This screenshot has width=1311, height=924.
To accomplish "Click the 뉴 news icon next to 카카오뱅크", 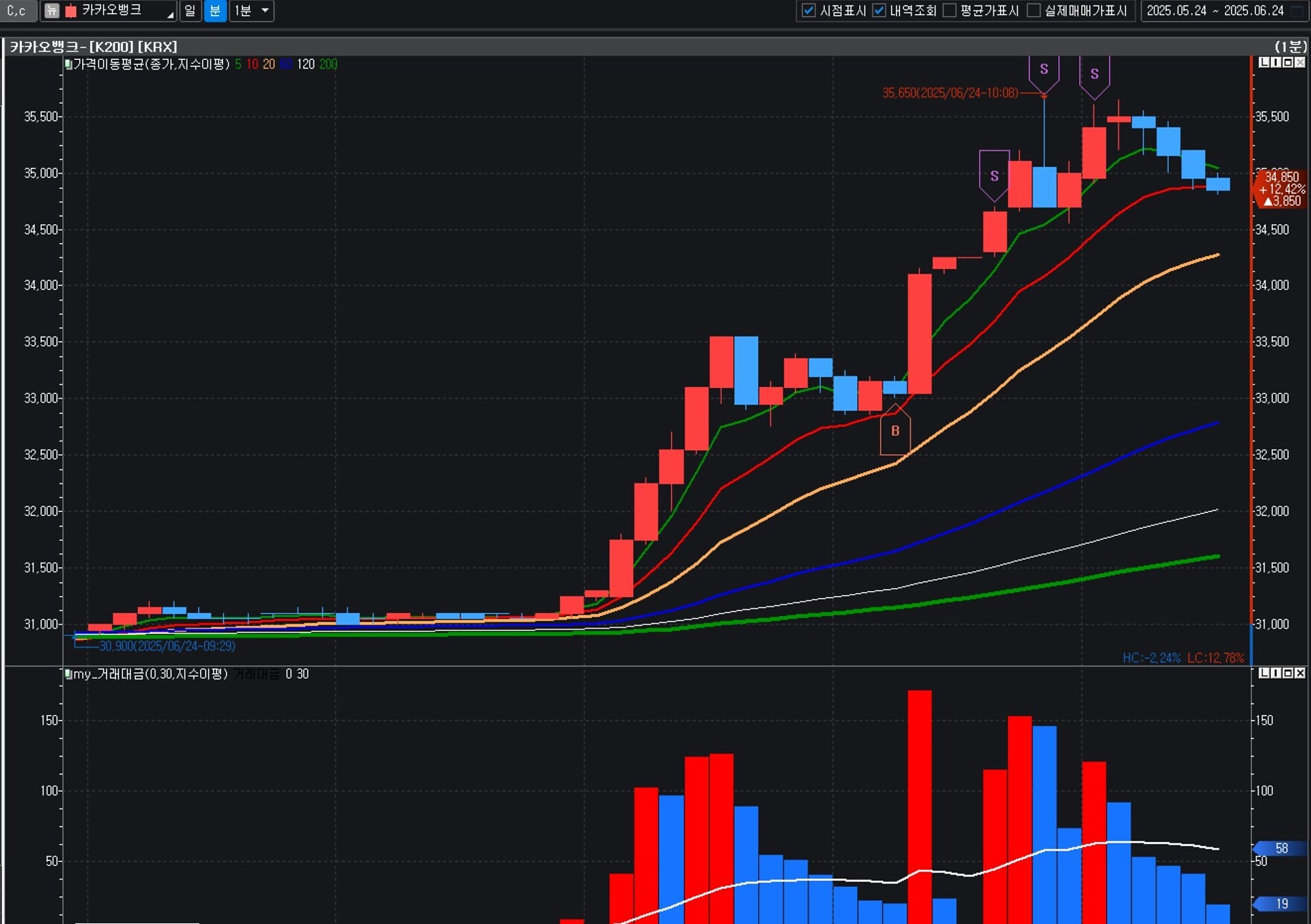I will [51, 10].
